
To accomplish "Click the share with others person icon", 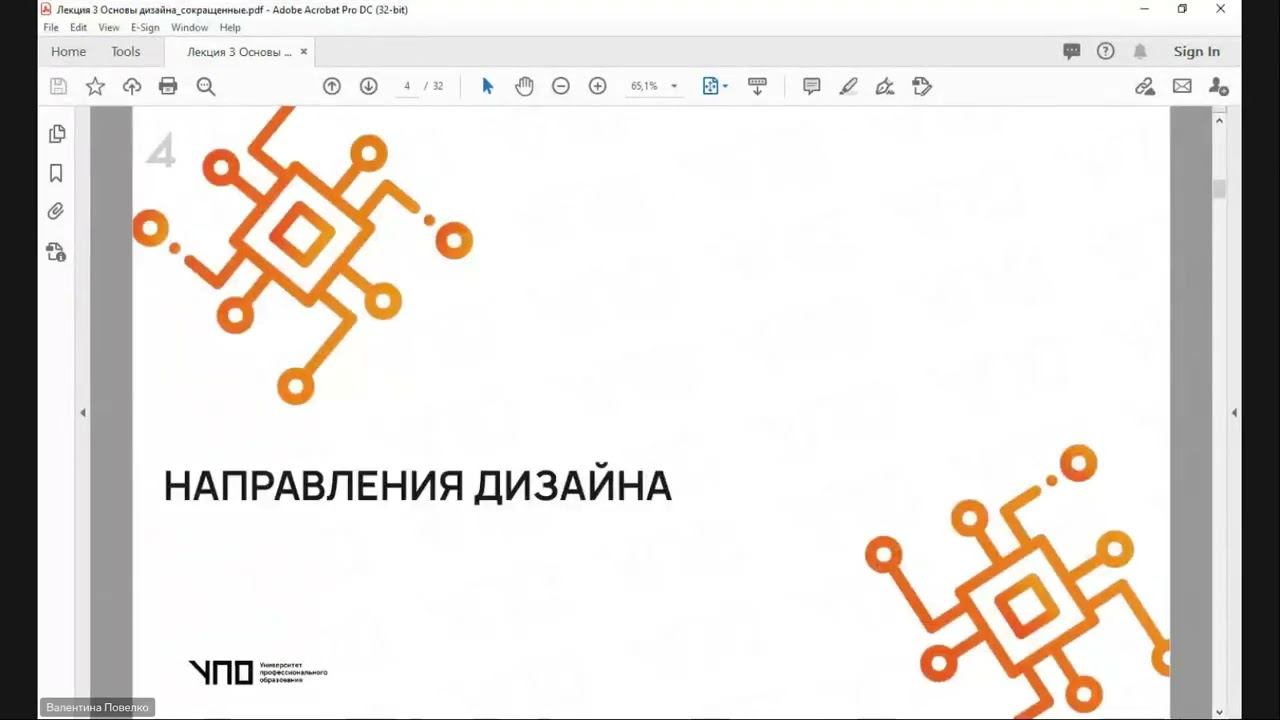I will (1218, 86).
